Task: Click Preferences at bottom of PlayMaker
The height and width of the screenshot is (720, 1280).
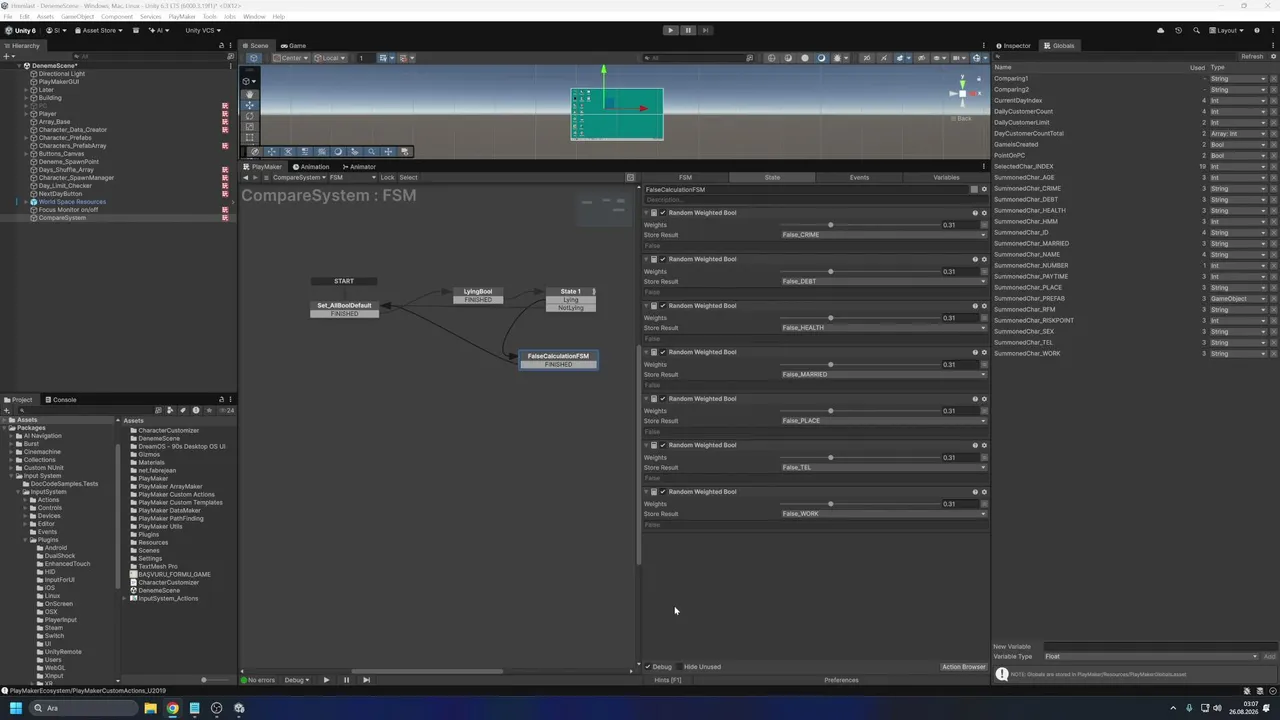Action: (841, 680)
